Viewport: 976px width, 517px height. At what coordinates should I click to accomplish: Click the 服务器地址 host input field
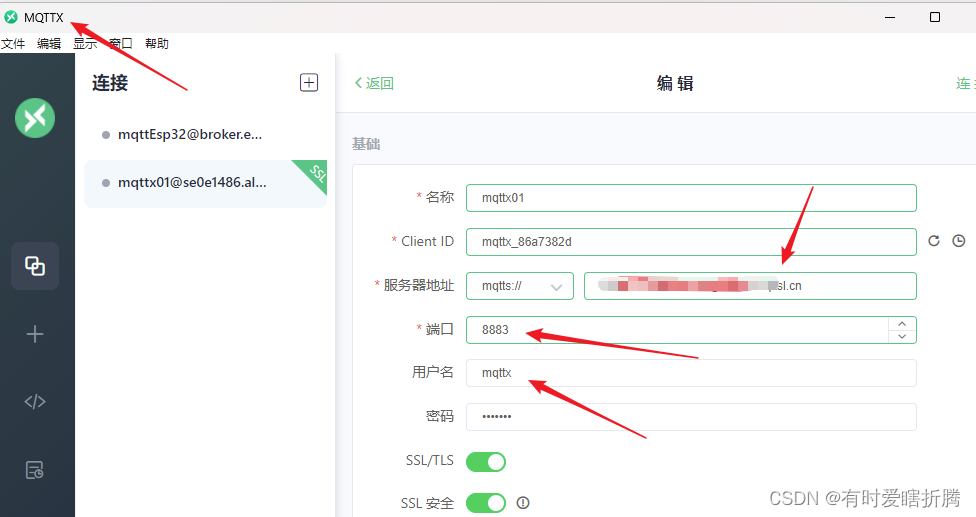pyautogui.click(x=750, y=286)
